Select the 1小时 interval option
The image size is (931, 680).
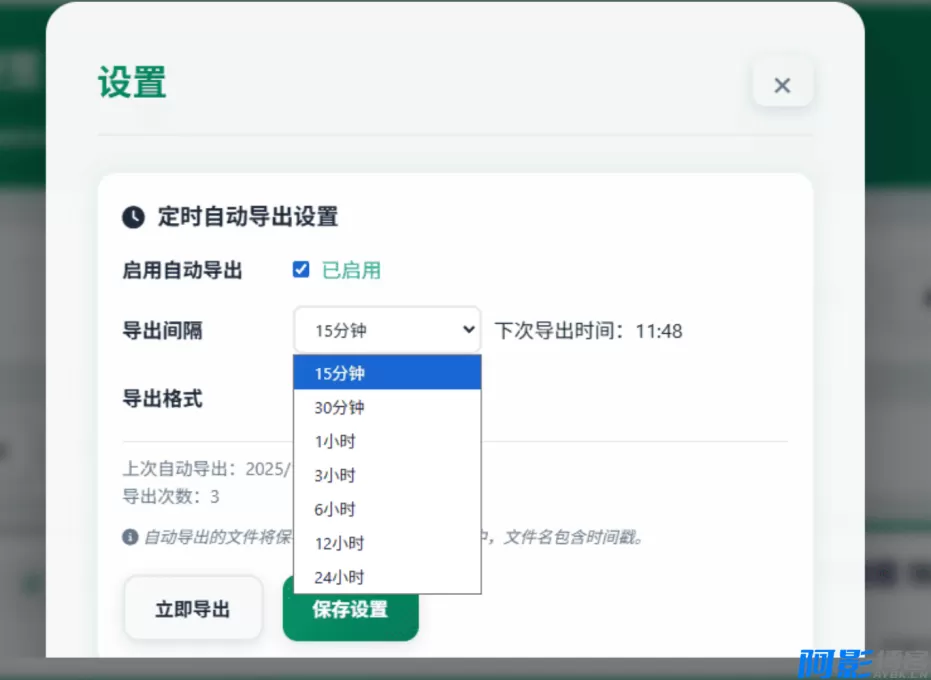click(x=387, y=441)
